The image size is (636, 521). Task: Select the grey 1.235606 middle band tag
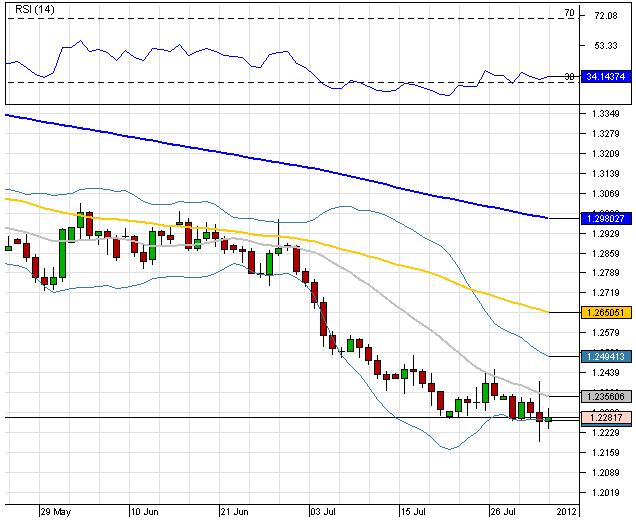[606, 396]
